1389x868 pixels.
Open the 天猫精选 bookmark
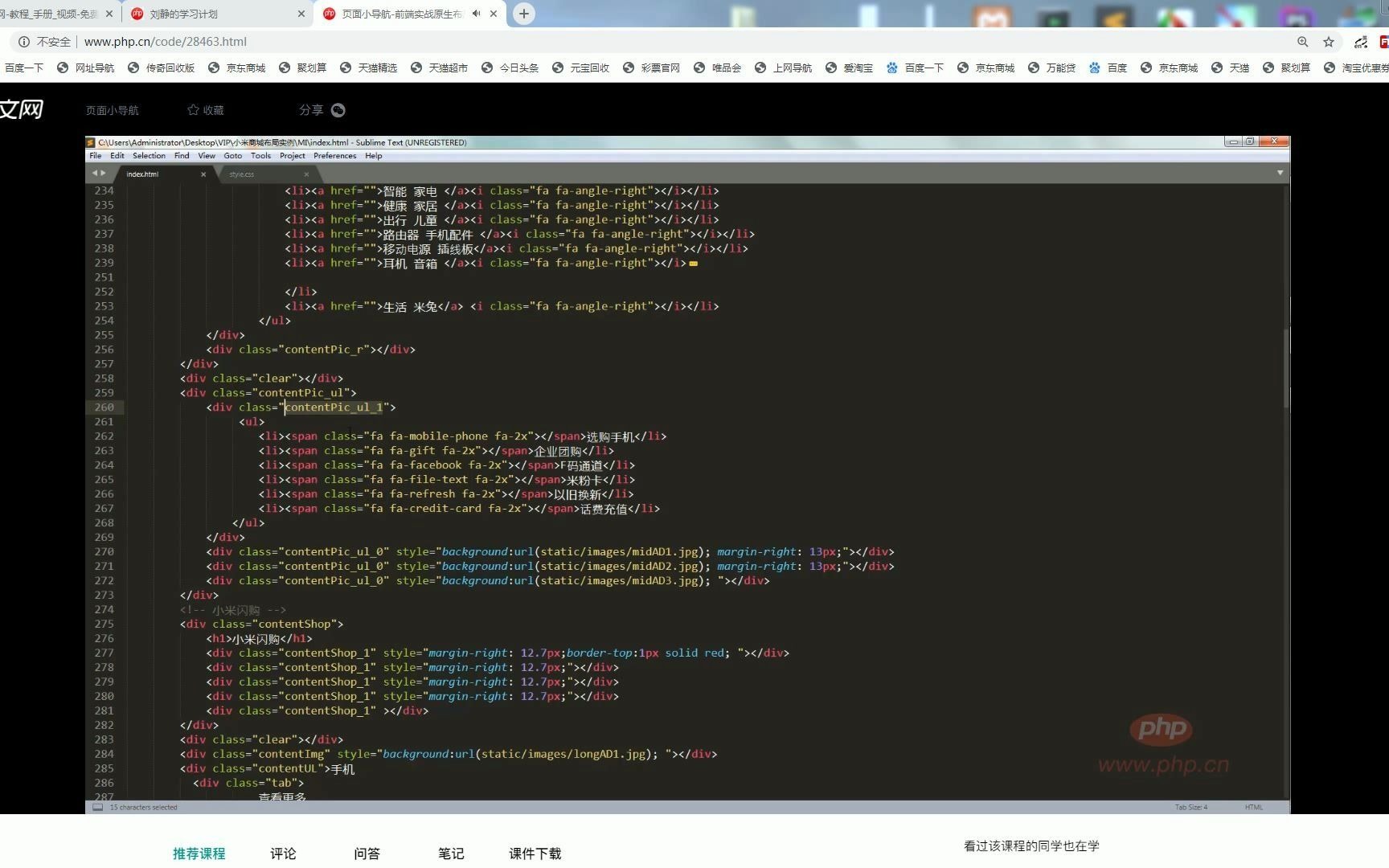pos(368,68)
